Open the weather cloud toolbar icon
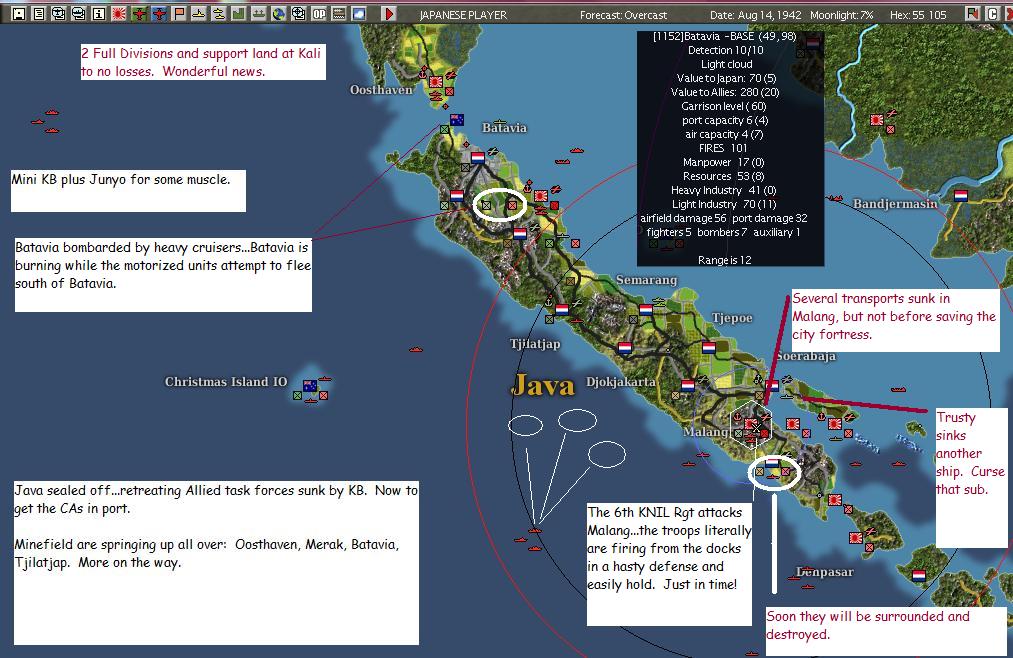1013x658 pixels. (x=359, y=14)
